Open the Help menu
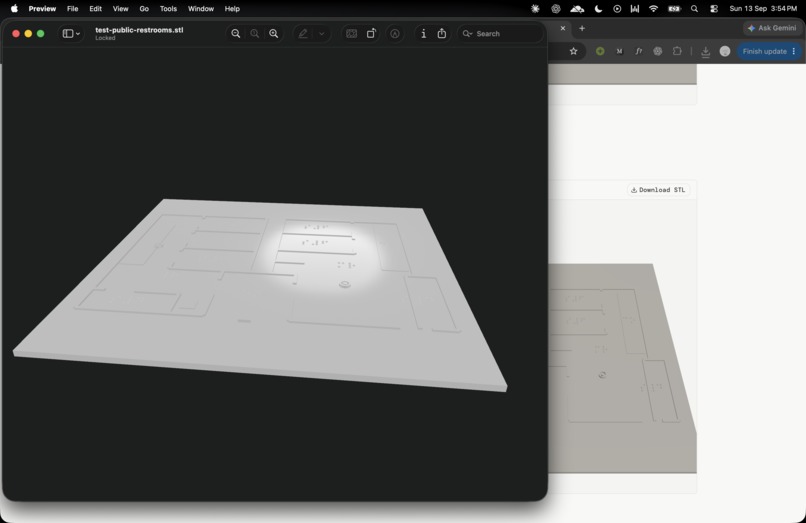This screenshot has height=523, width=806. [x=232, y=9]
